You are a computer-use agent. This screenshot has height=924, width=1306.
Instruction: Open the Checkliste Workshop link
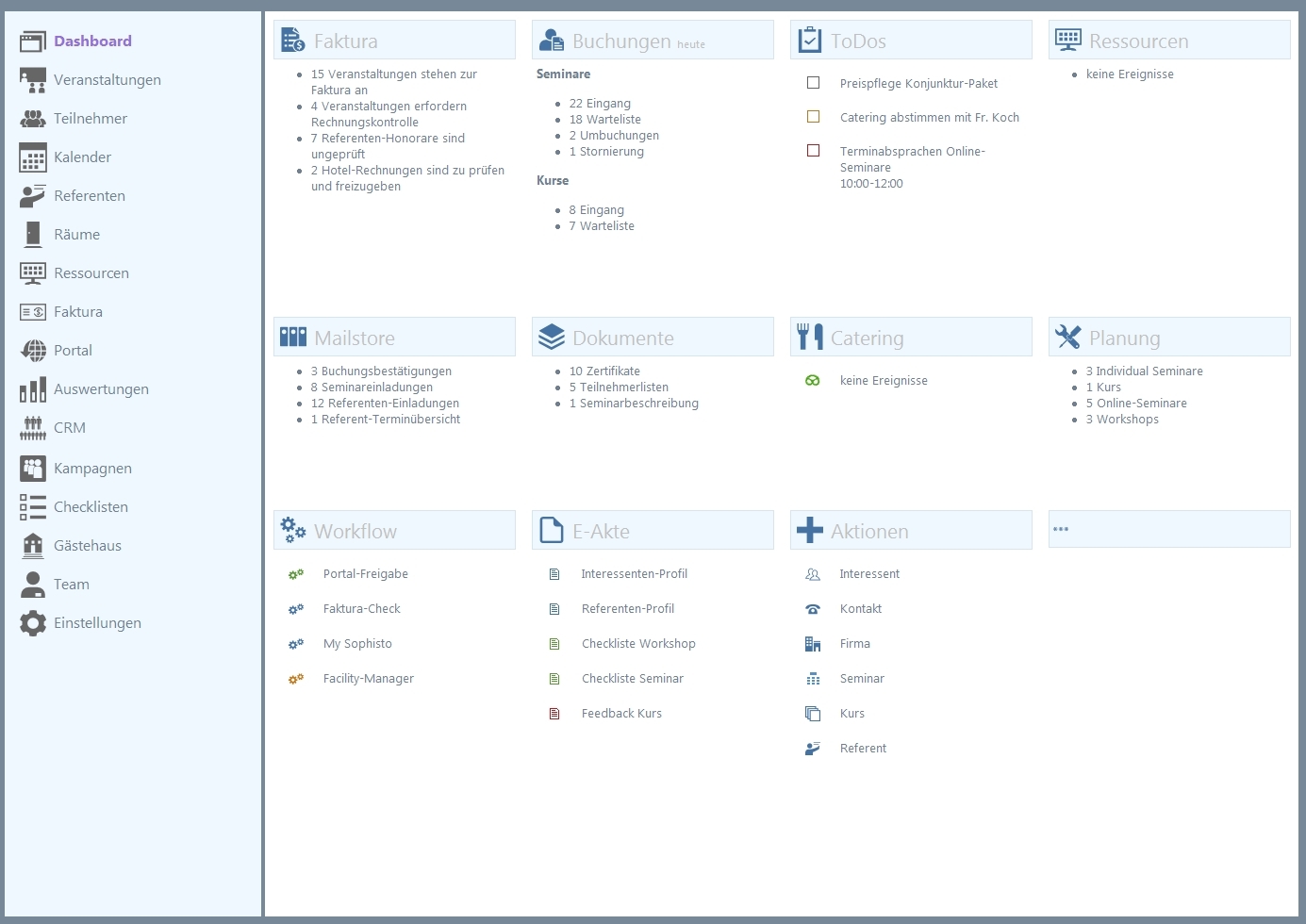click(x=638, y=644)
